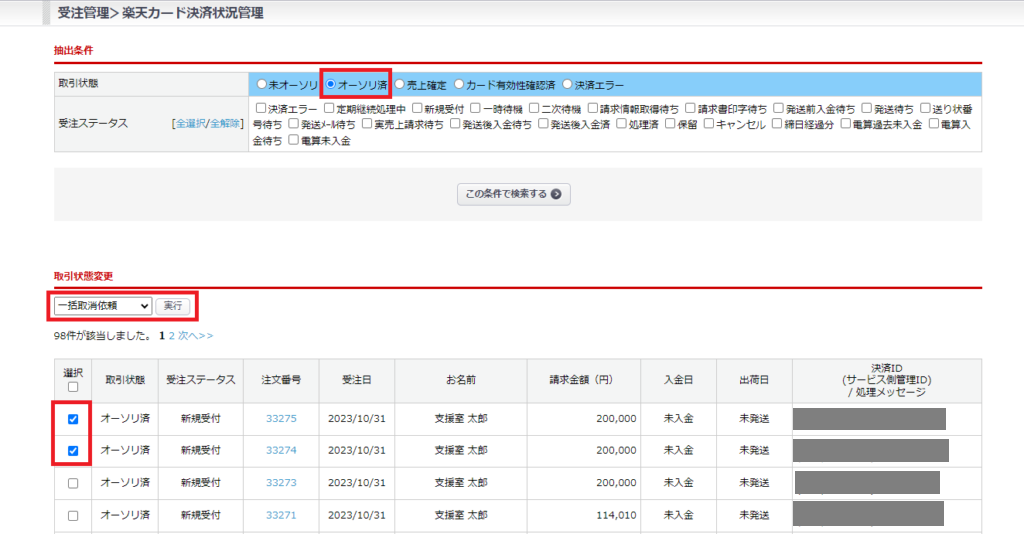Viewport: 1024px width, 534px height.
Task: Select the 売上確定 radio button
Action: (399, 85)
